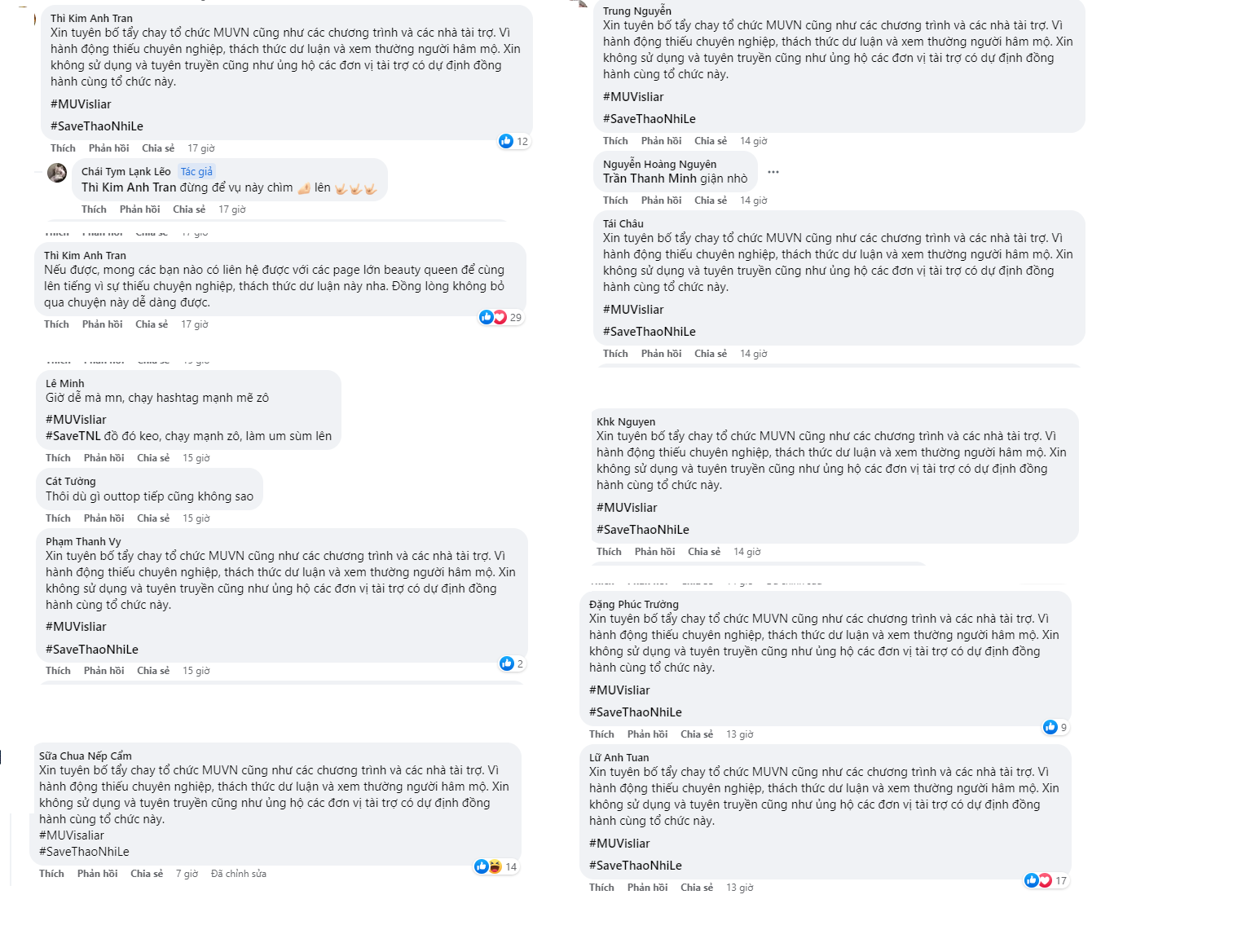
Task: Follow #SaveThaoNhiLe hashtag in Trung Nguyễn's comment
Action: point(649,119)
